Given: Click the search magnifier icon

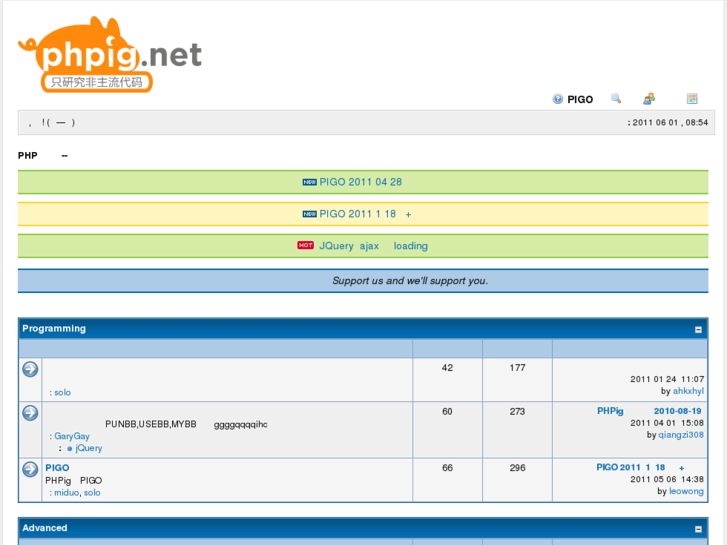Looking at the screenshot, I should 616,98.
